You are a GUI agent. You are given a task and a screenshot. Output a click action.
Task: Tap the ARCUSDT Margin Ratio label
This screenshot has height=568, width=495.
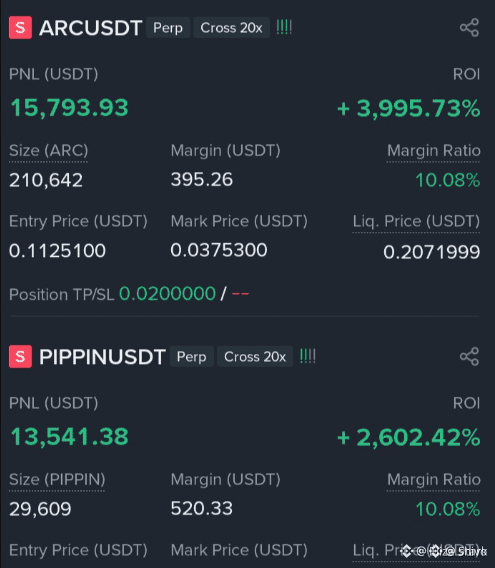click(434, 150)
